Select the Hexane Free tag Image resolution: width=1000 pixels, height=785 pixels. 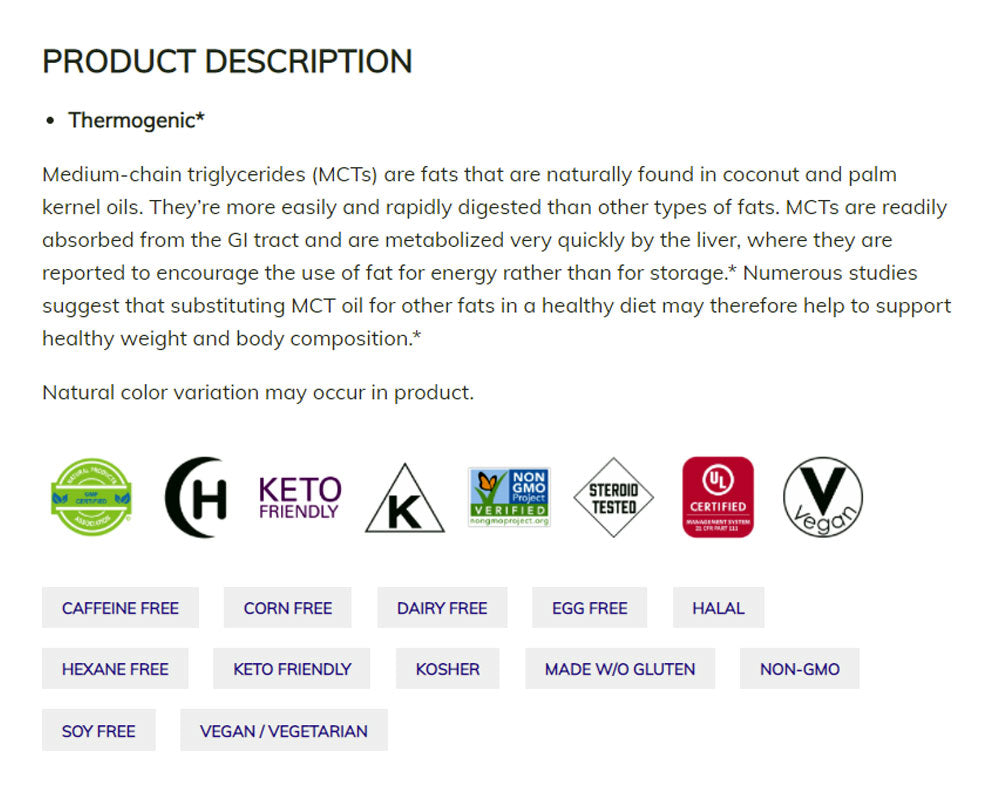[x=115, y=669]
